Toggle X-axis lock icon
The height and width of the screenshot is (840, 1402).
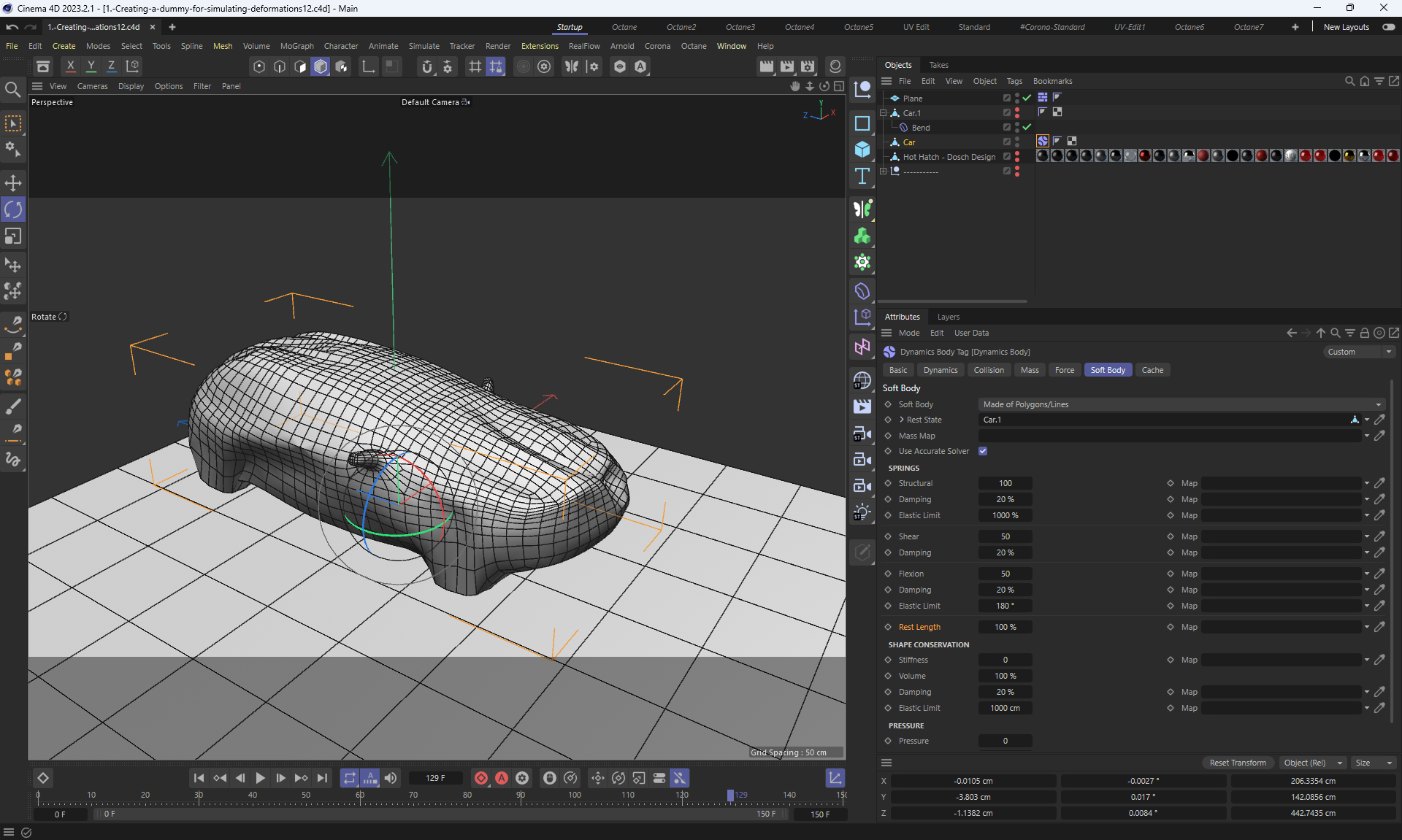click(70, 66)
